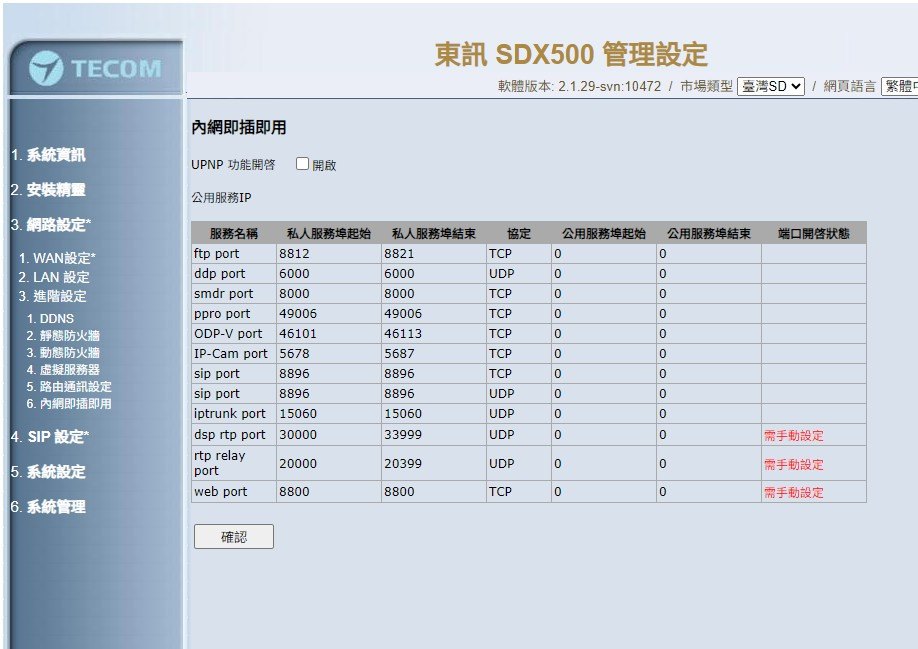Viewport: 918px width, 649px height.
Task: Click the ftp port service name cell
Action: (x=234, y=253)
